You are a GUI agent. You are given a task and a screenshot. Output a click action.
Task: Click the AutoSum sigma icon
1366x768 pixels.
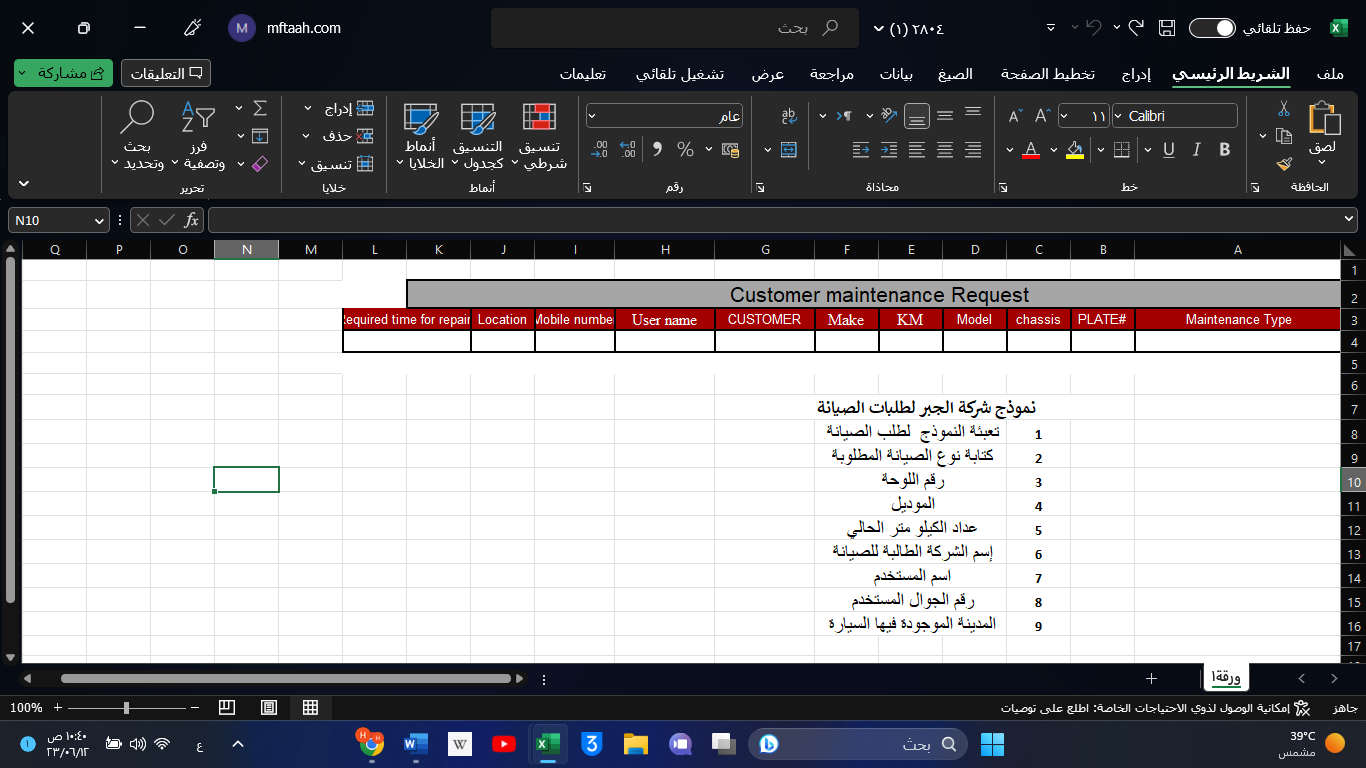(x=260, y=108)
